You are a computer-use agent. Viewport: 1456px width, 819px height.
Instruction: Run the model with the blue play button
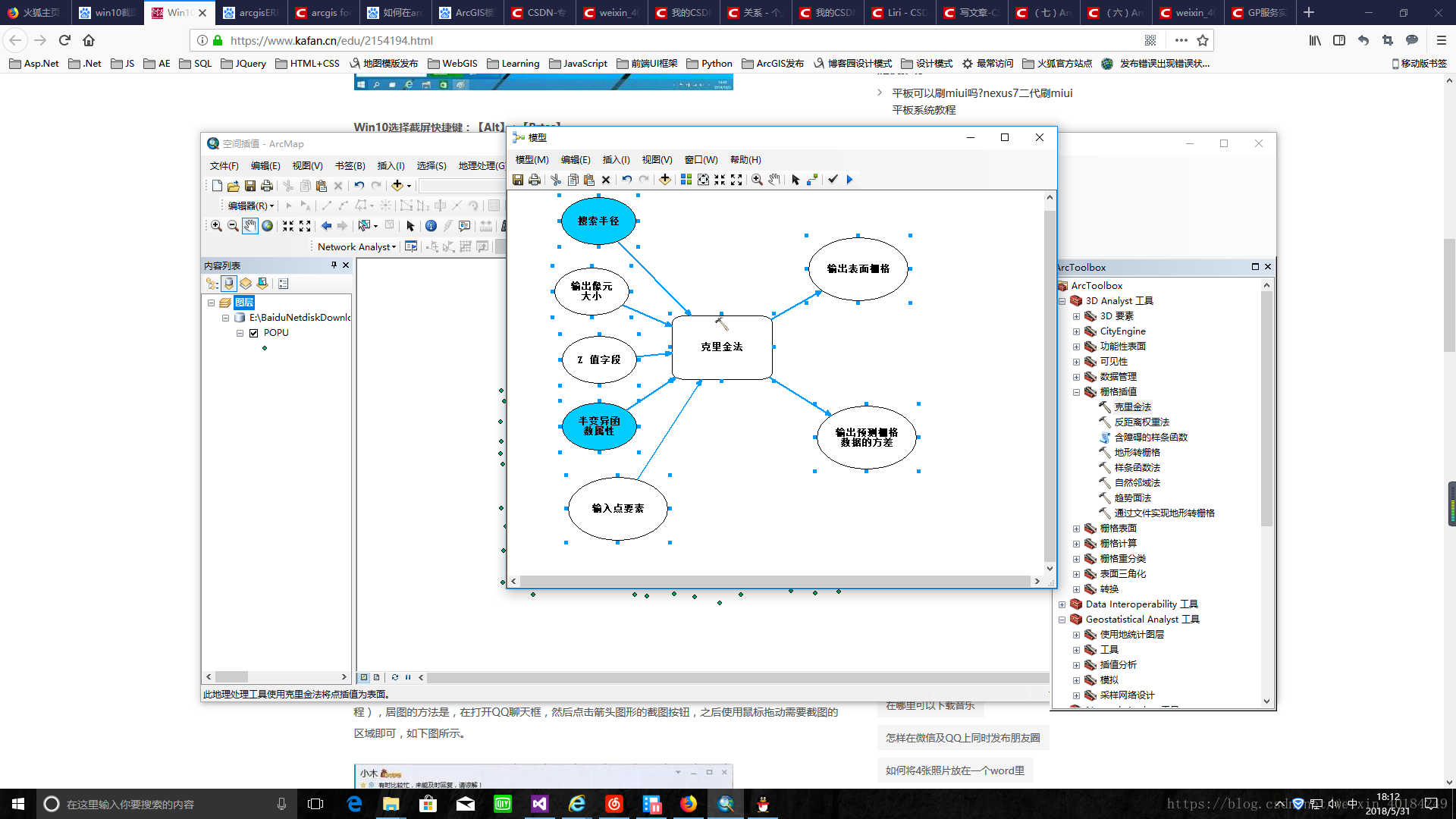click(x=849, y=180)
